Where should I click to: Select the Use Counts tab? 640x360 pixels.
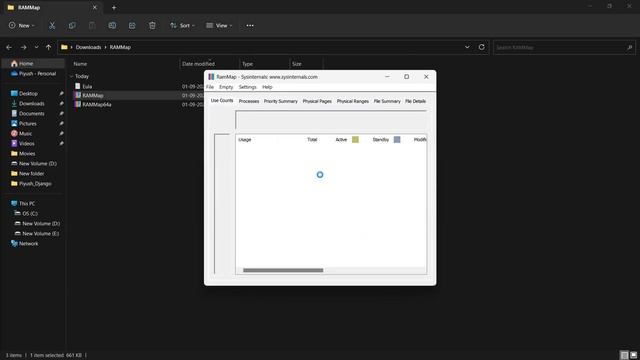(222, 100)
